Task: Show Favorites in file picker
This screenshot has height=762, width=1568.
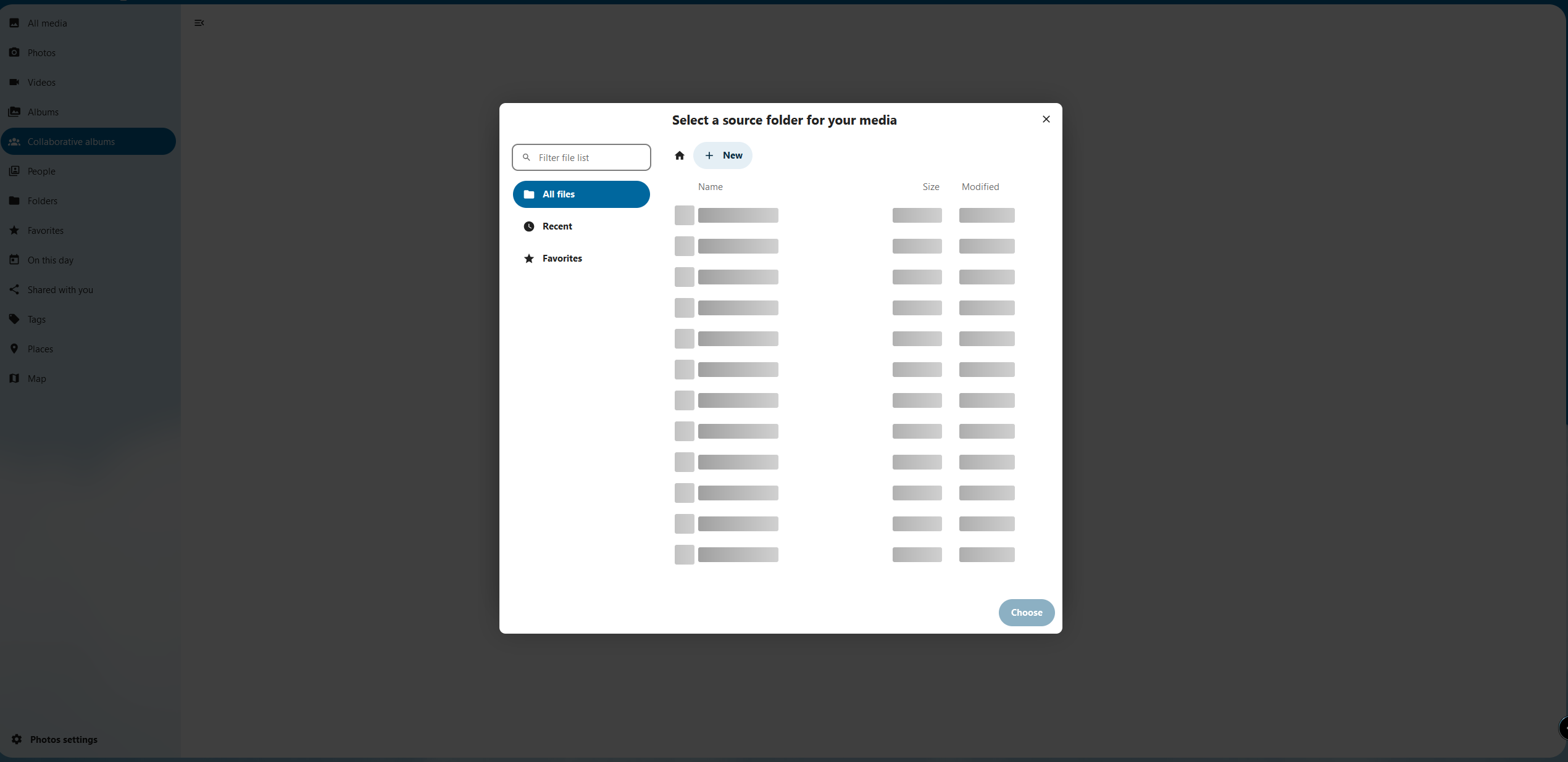Action: 562,259
